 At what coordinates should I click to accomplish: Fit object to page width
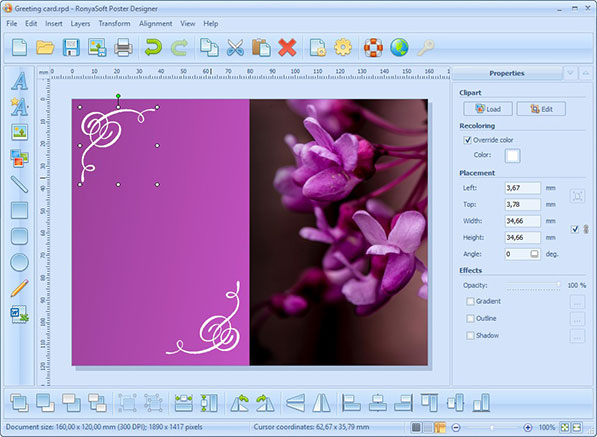pyautogui.click(x=184, y=403)
